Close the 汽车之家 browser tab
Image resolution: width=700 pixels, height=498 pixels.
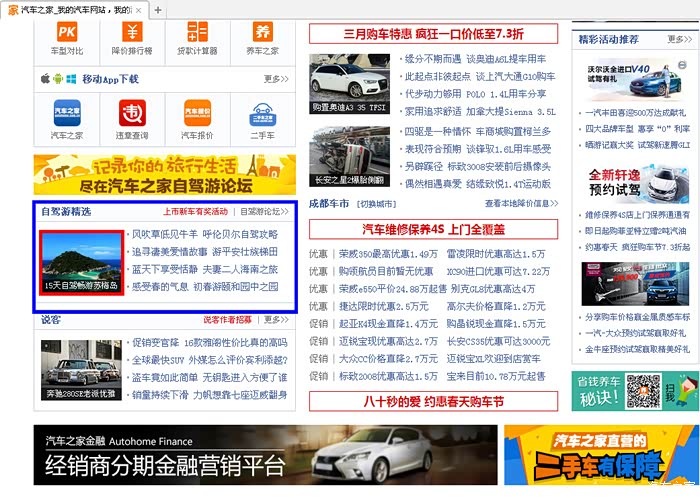point(139,9)
